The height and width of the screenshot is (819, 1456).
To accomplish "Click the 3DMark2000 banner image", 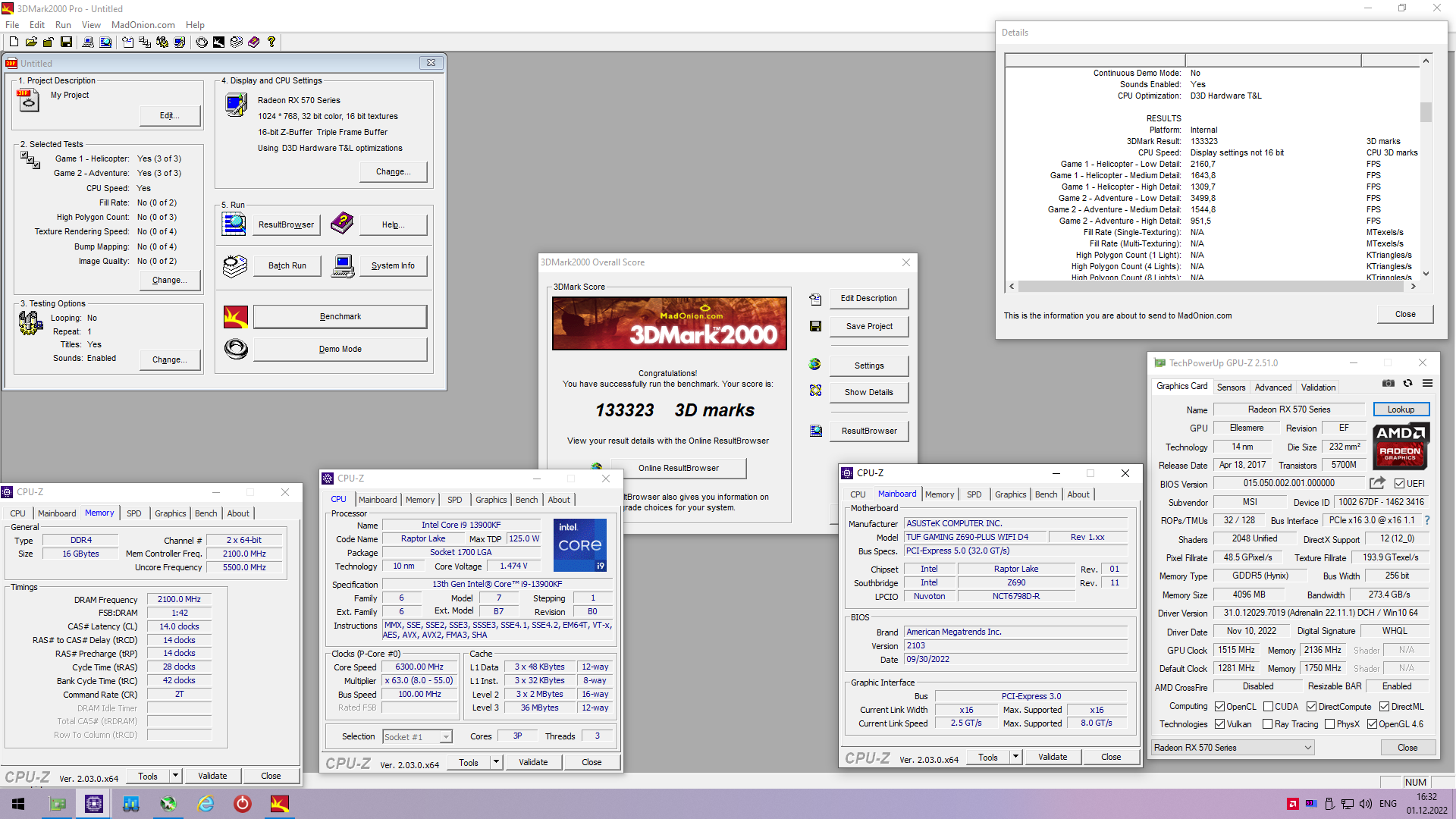I will tap(670, 323).
